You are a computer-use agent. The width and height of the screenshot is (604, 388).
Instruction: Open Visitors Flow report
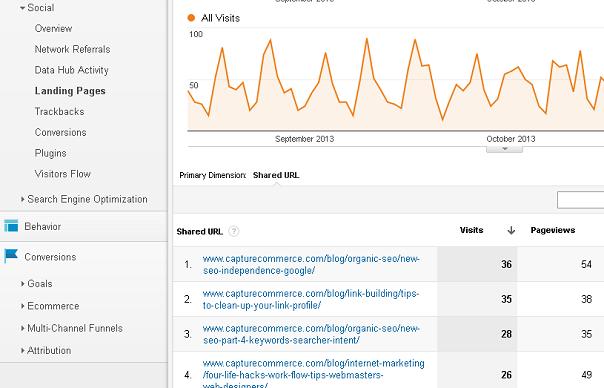click(x=63, y=174)
